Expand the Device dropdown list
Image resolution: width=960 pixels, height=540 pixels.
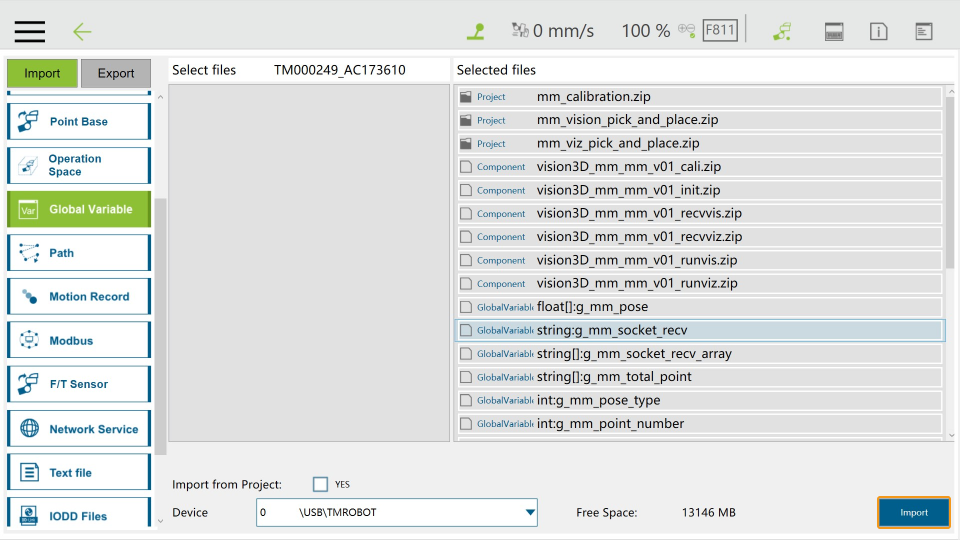(530, 513)
